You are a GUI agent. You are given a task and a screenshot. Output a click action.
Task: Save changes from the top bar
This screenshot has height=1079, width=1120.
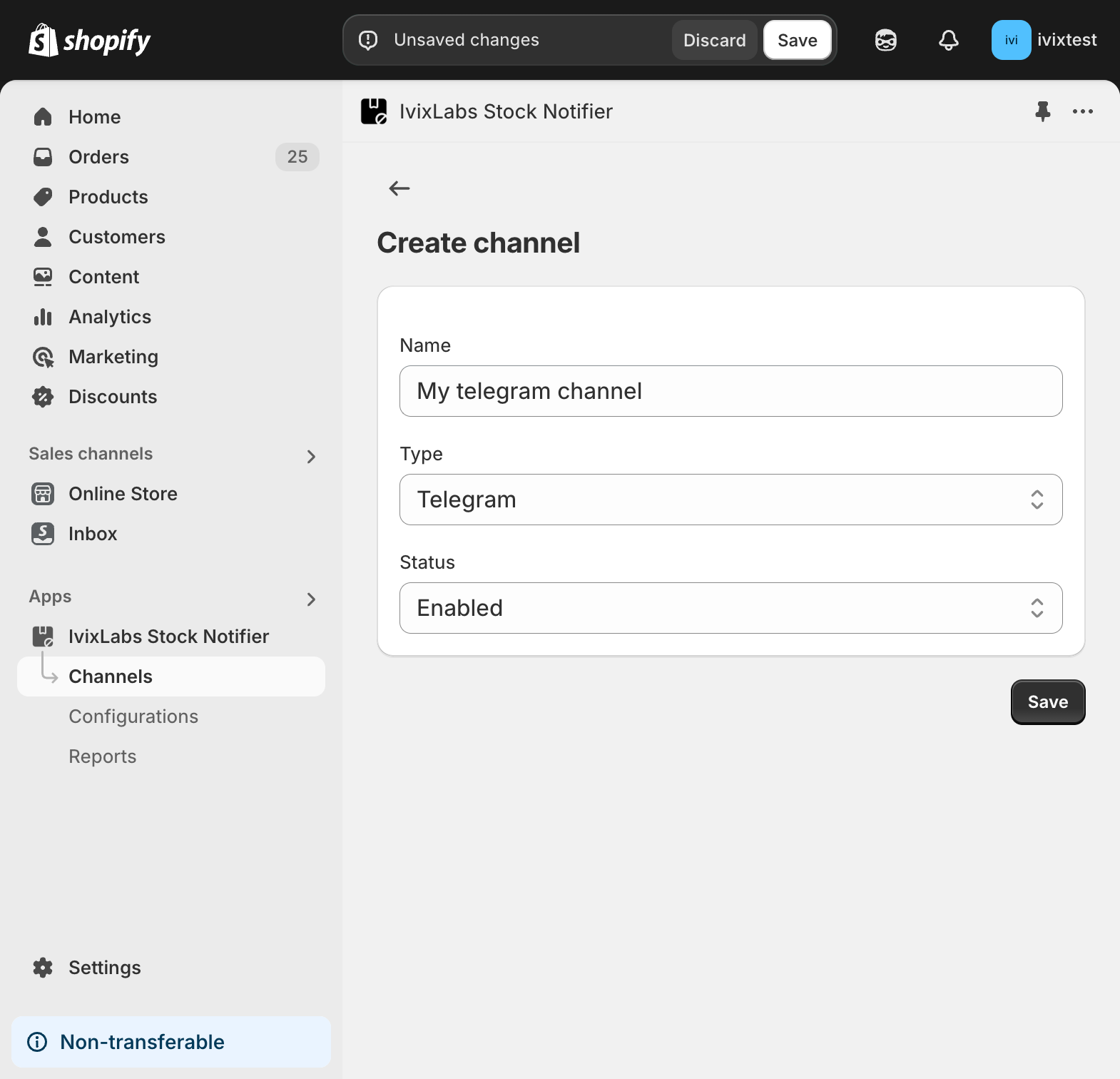coord(798,40)
